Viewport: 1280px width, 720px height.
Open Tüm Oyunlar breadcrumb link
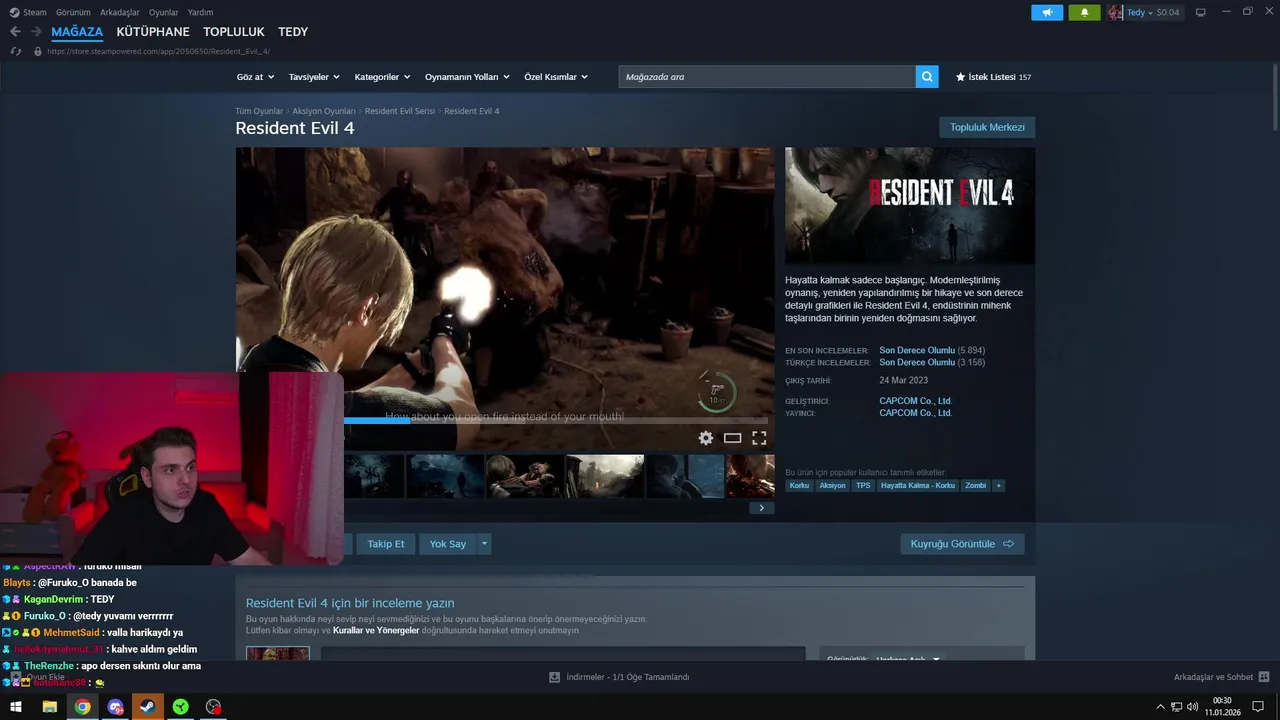(x=259, y=111)
